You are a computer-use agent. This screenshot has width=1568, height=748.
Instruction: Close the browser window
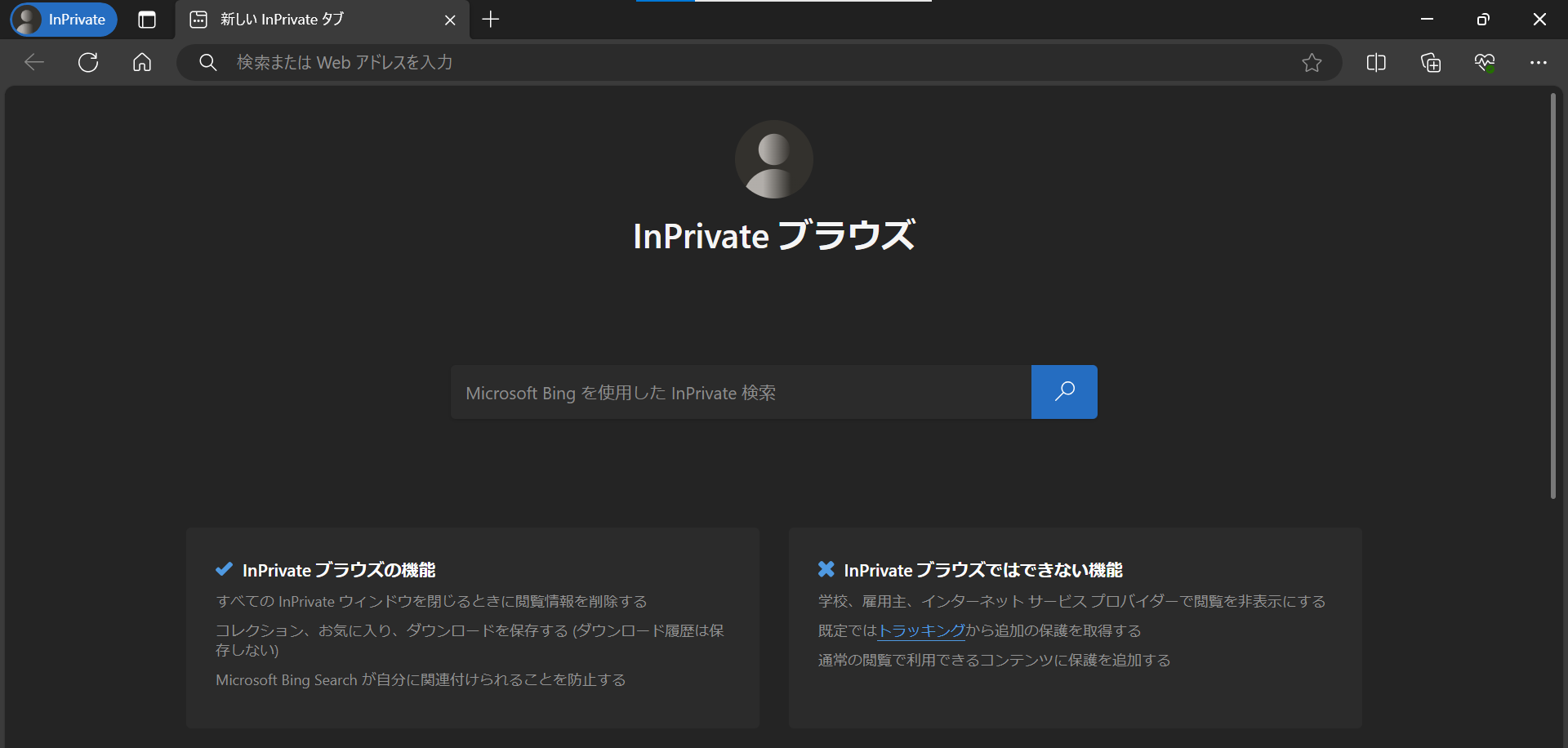coord(1539,20)
